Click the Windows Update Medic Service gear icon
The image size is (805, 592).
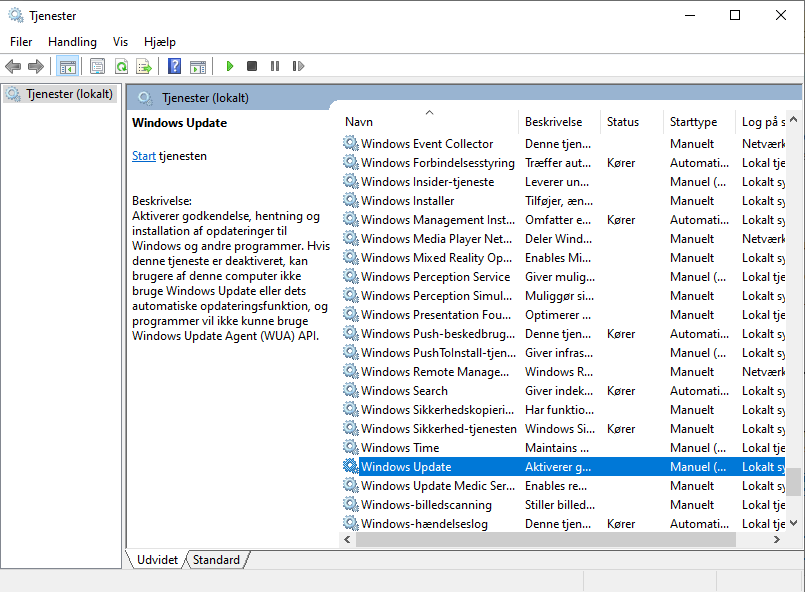351,485
